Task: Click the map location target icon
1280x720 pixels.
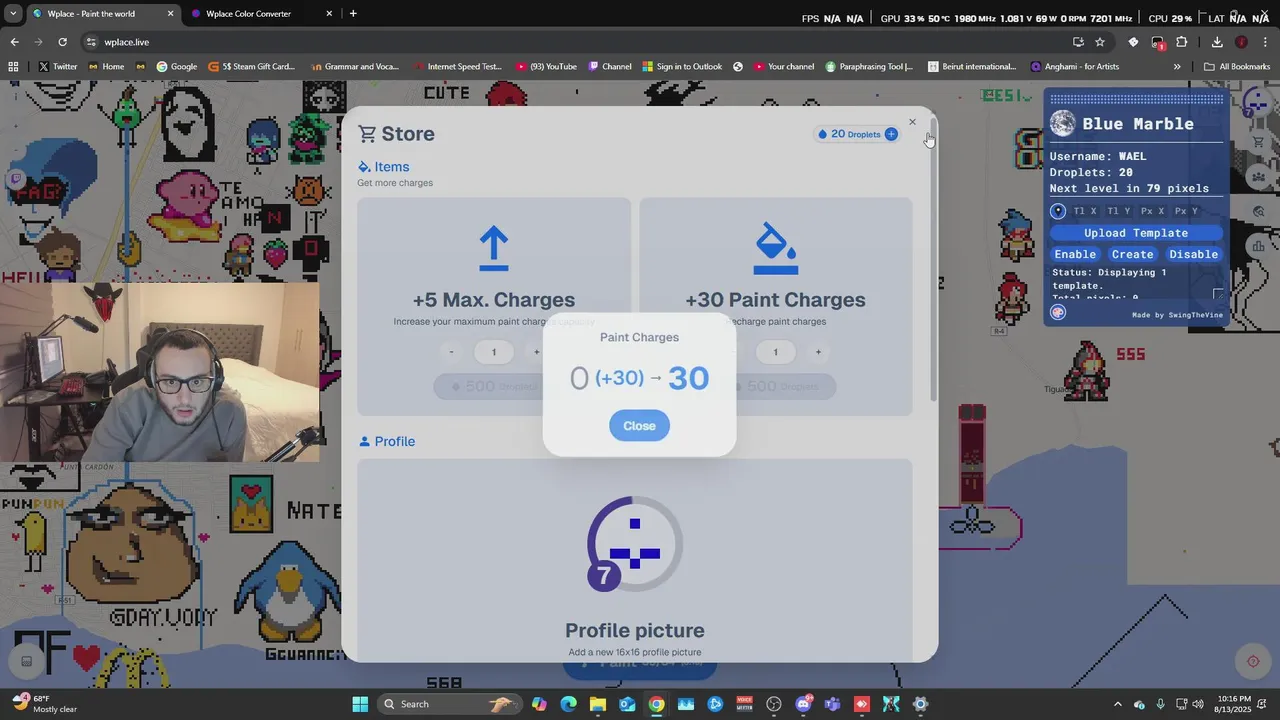Action: tap(1252, 661)
